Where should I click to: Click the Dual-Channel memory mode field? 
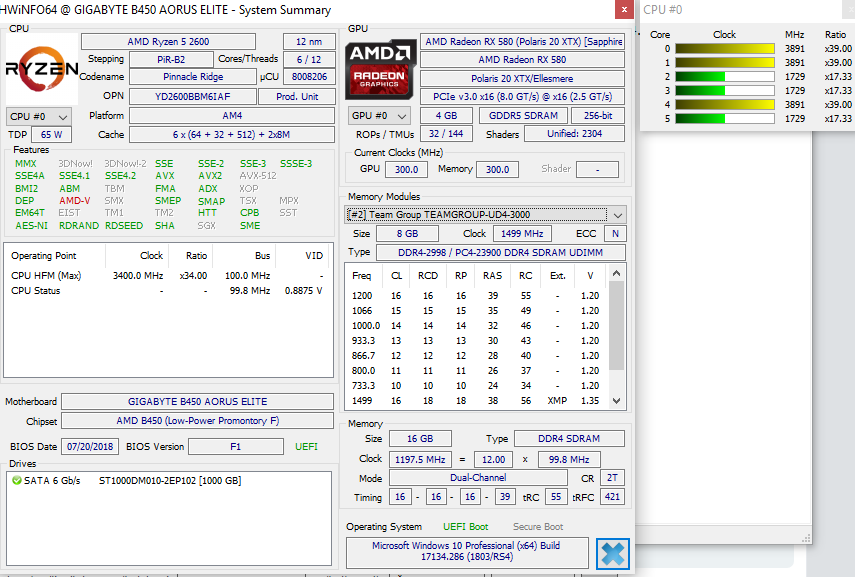(478, 478)
